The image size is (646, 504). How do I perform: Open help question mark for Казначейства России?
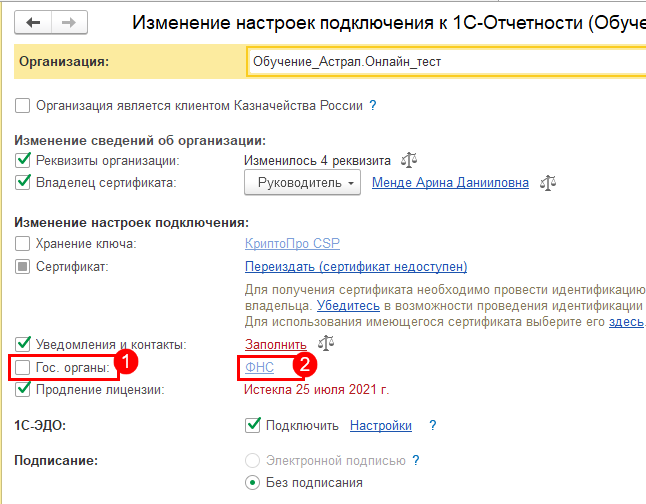pos(372,105)
